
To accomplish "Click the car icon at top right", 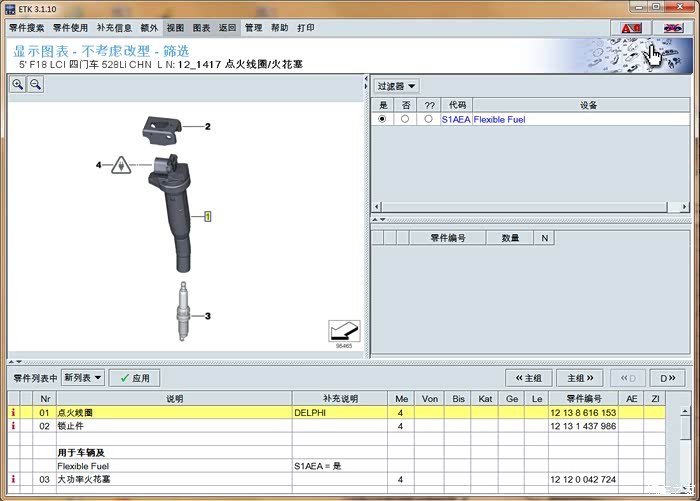I will point(672,28).
